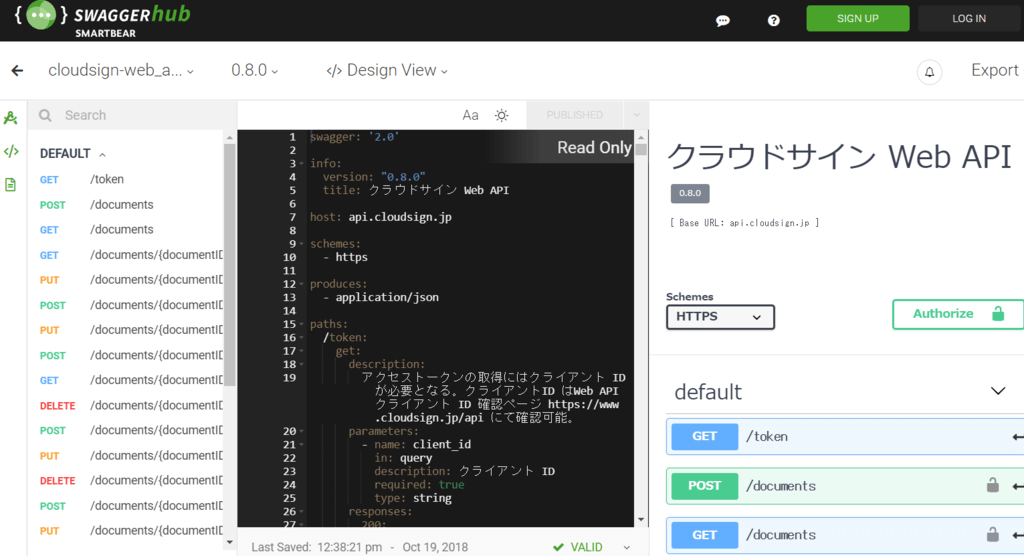Viewport: 1024px width, 556px height.
Task: Open the help question mark icon
Action: click(x=773, y=20)
